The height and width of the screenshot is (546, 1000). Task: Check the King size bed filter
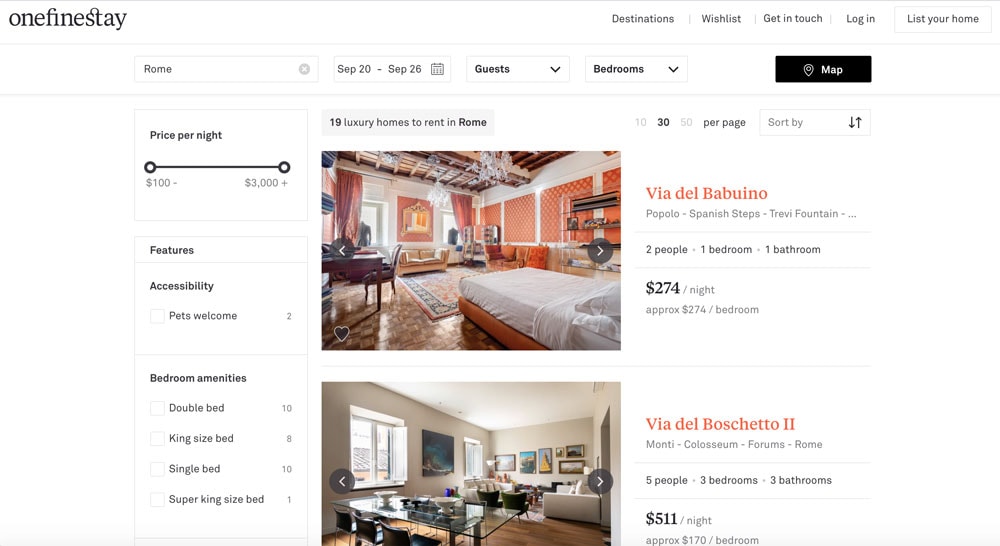coord(157,439)
